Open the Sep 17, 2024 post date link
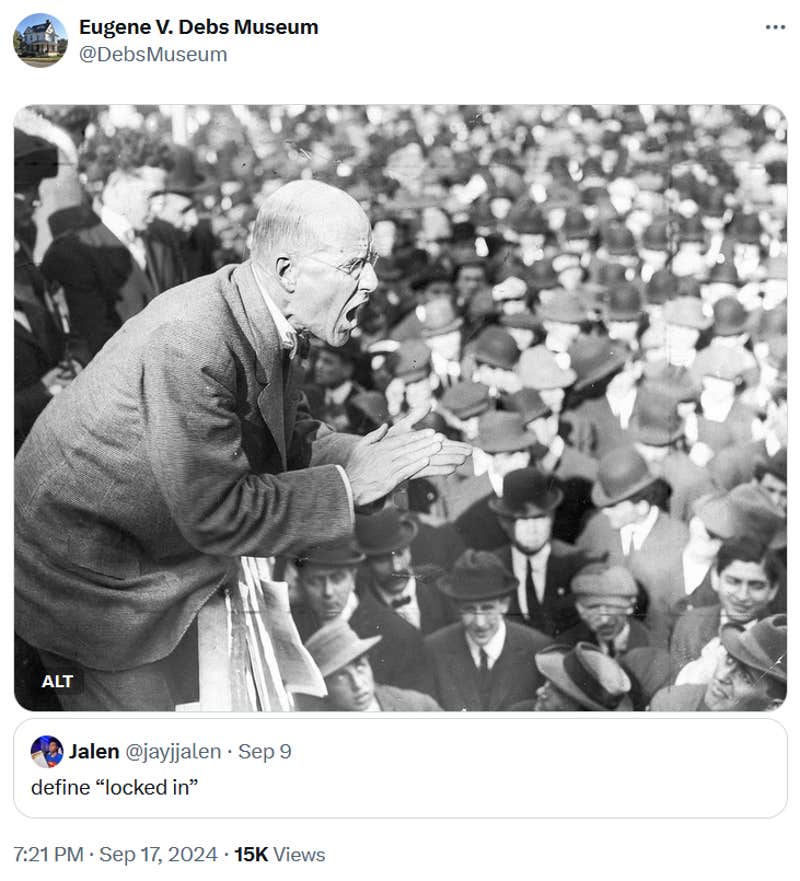The width and height of the screenshot is (800, 881). coord(158,854)
